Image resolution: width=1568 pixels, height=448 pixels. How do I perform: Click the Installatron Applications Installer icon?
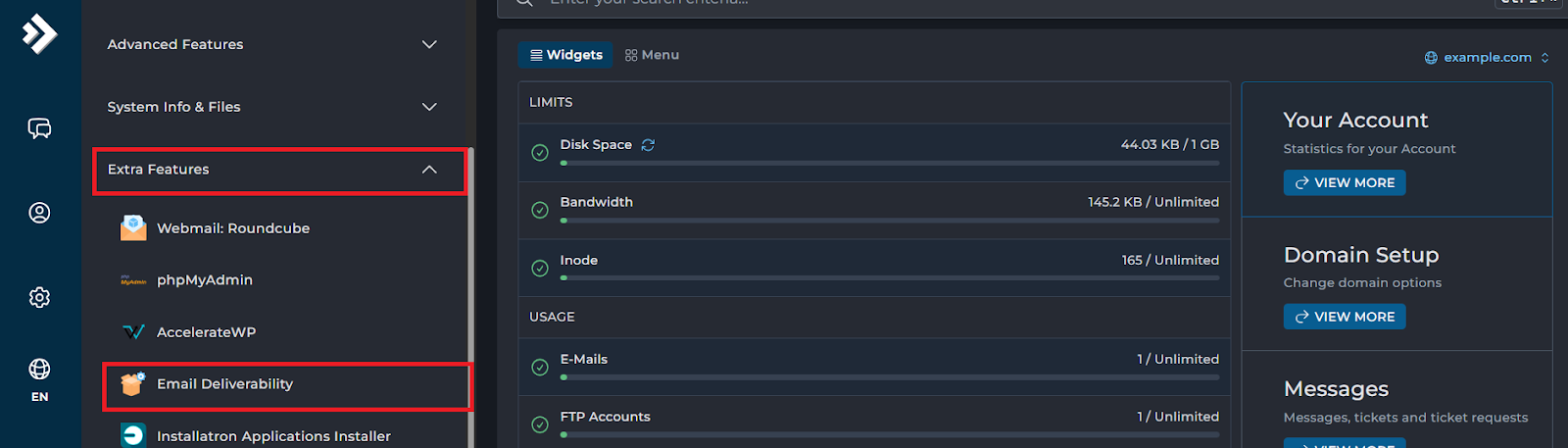pyautogui.click(x=133, y=435)
